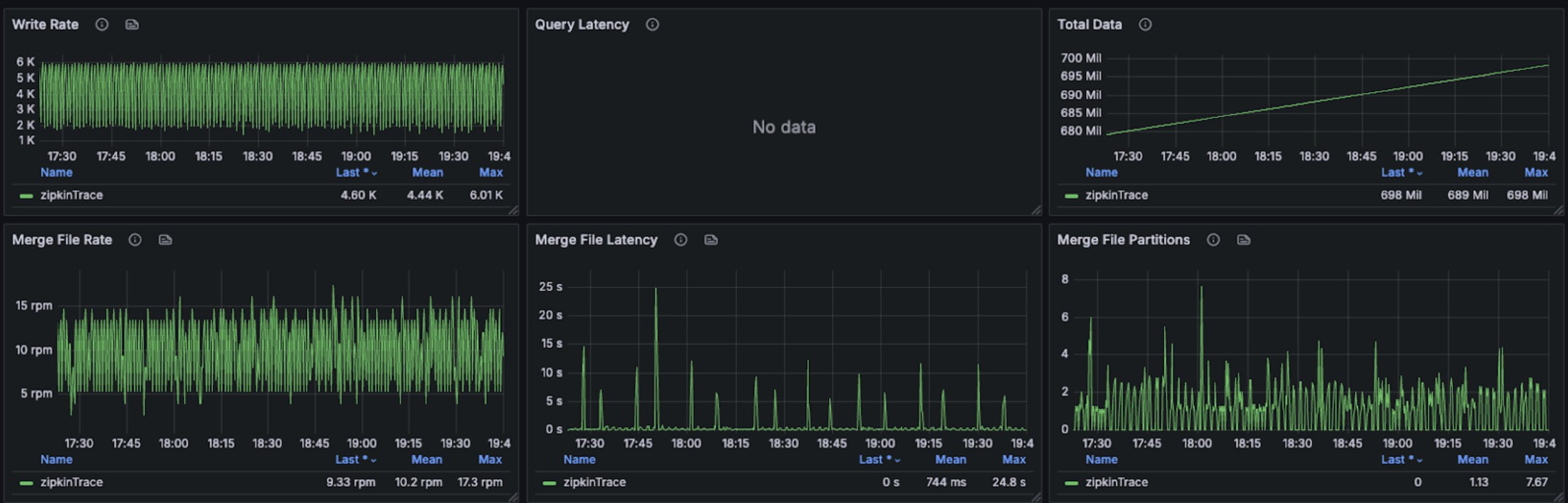Image resolution: width=1568 pixels, height=503 pixels.
Task: Toggle zipkinTrace series in Total Data legend
Action: [1116, 195]
